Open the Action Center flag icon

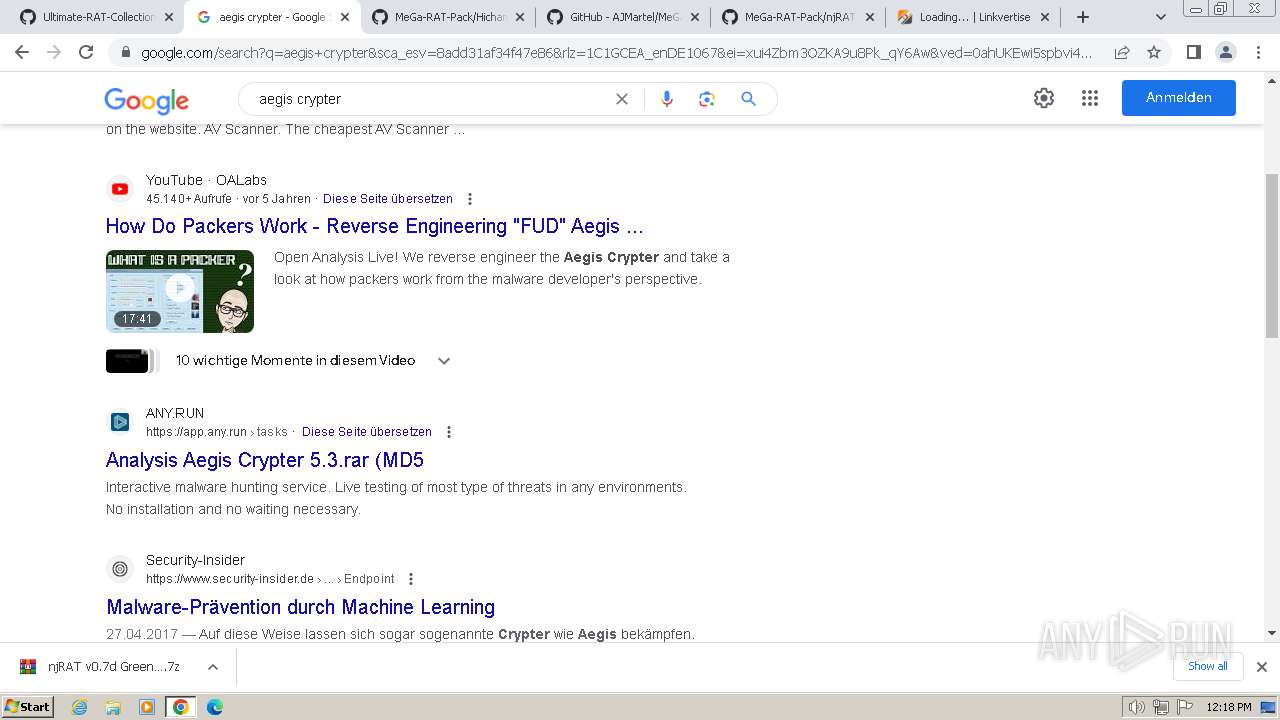pyautogui.click(x=1184, y=707)
